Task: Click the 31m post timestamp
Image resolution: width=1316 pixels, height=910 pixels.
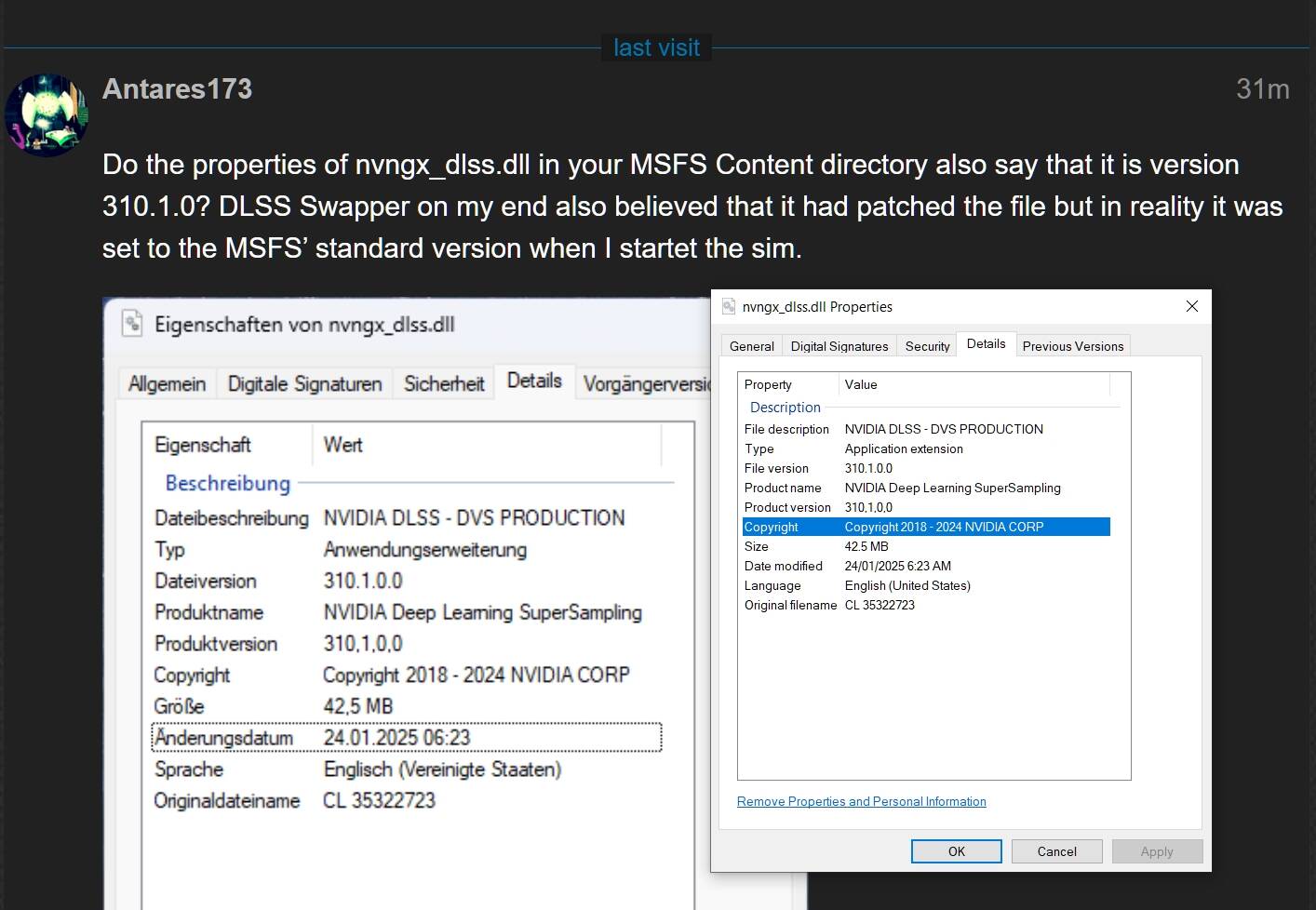Action: [1262, 89]
